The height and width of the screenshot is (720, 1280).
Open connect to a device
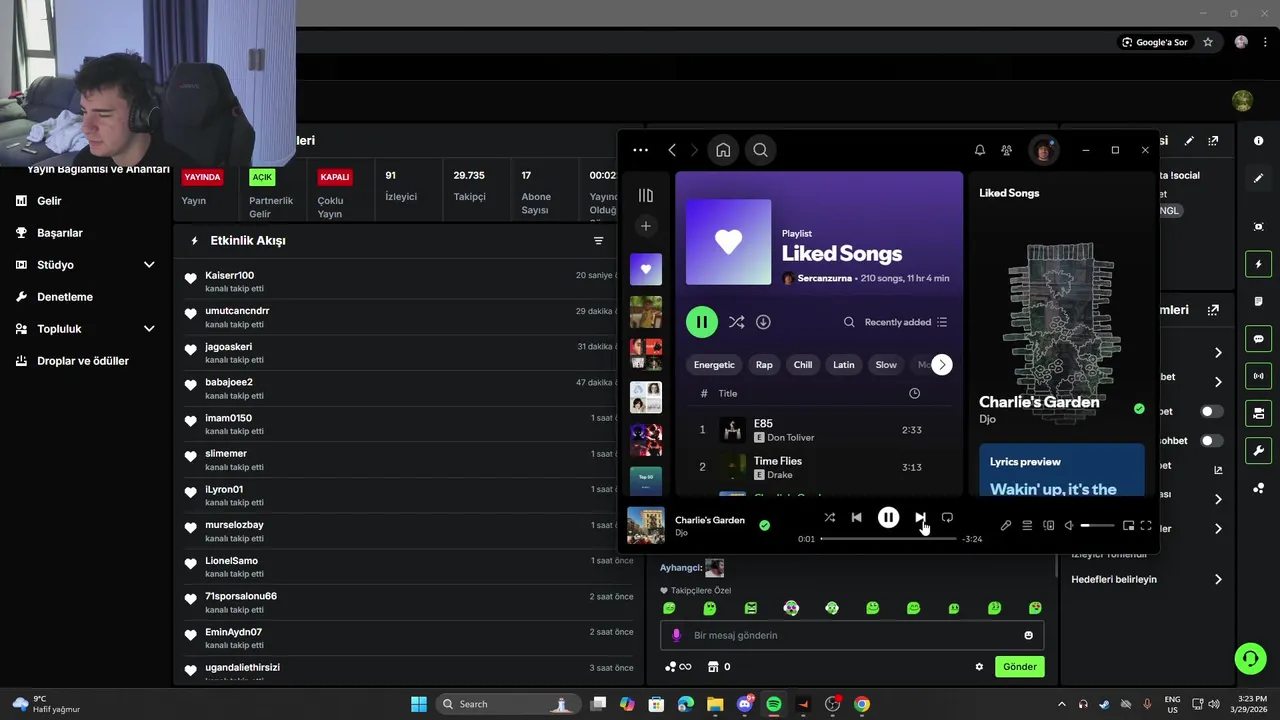tap(1049, 525)
